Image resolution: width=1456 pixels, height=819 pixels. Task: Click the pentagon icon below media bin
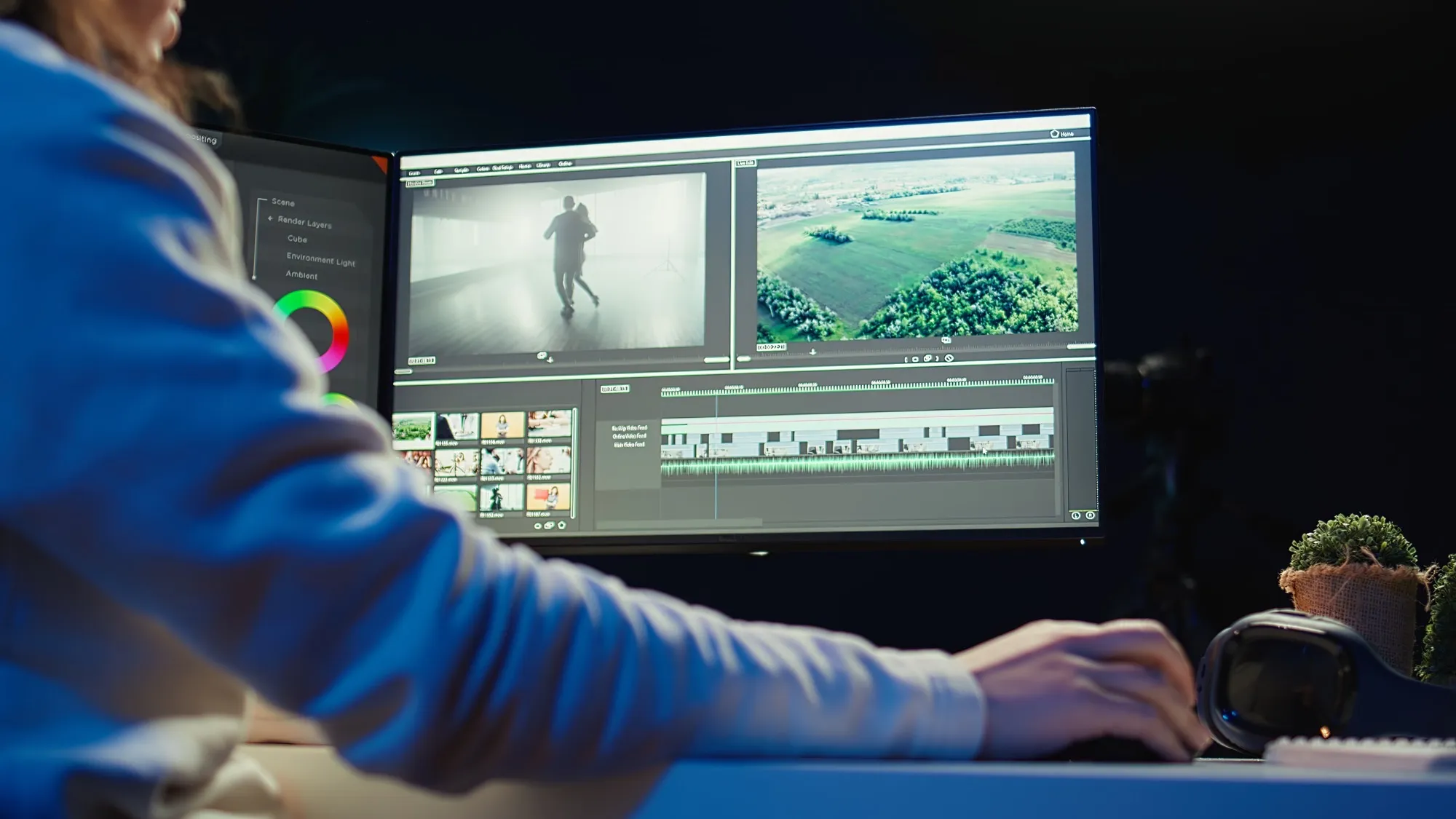561,524
